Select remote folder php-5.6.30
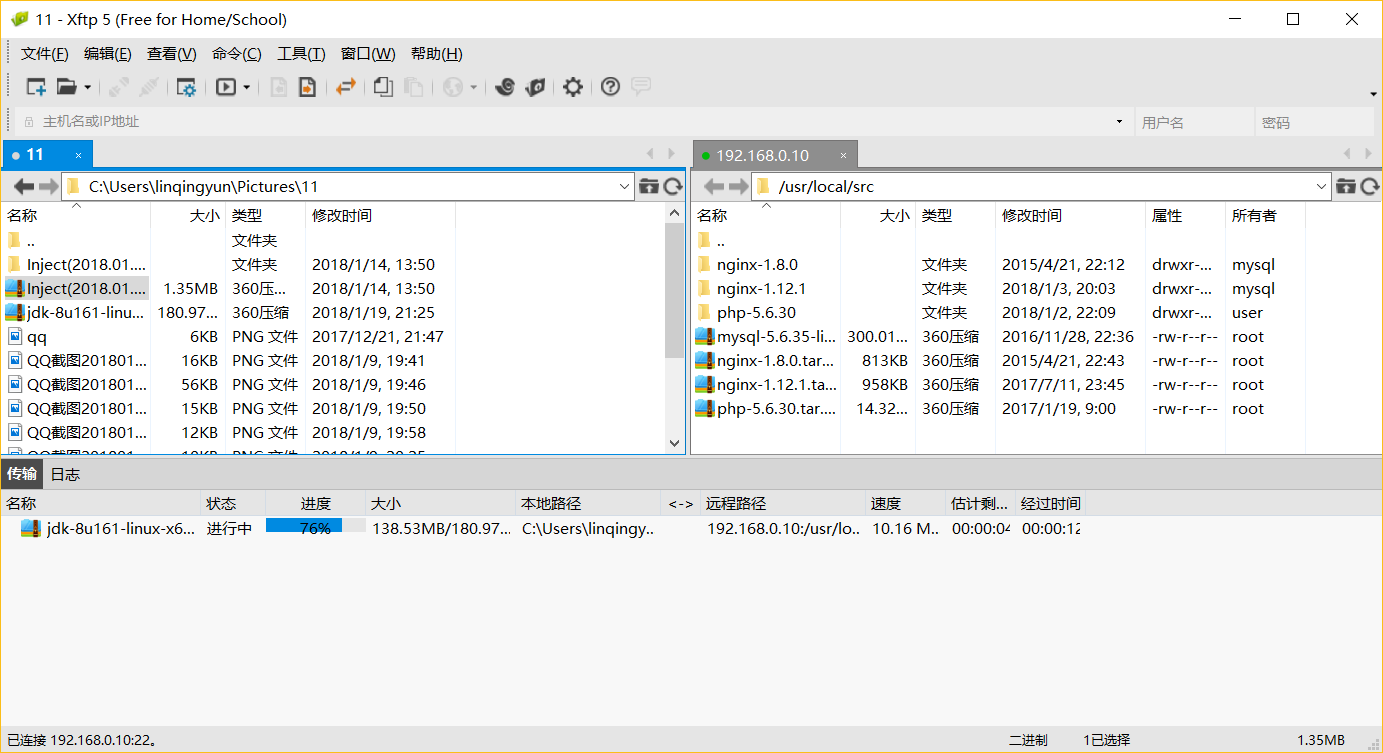The height and width of the screenshot is (753, 1383). [x=746, y=312]
